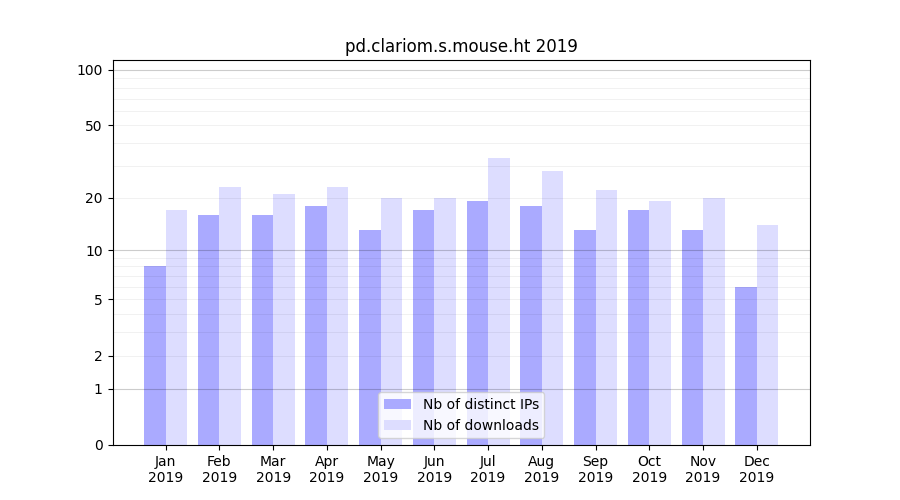Click the y-axis tick label 50
Image resolution: width=900 pixels, height=500 pixels.
[94, 126]
